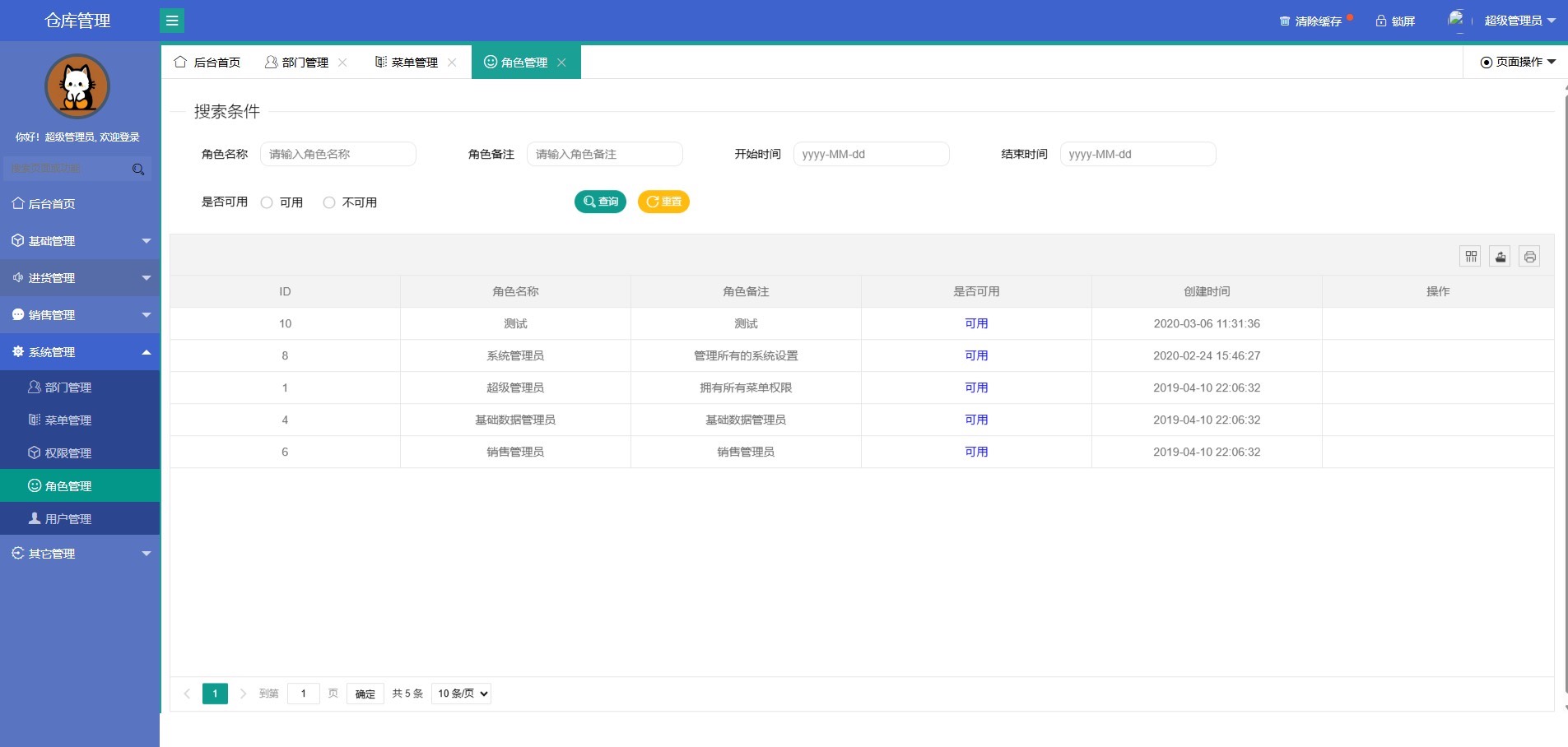Image resolution: width=1568 pixels, height=747 pixels.
Task: Click the sidebar collapse hamburger icon
Action: (172, 21)
